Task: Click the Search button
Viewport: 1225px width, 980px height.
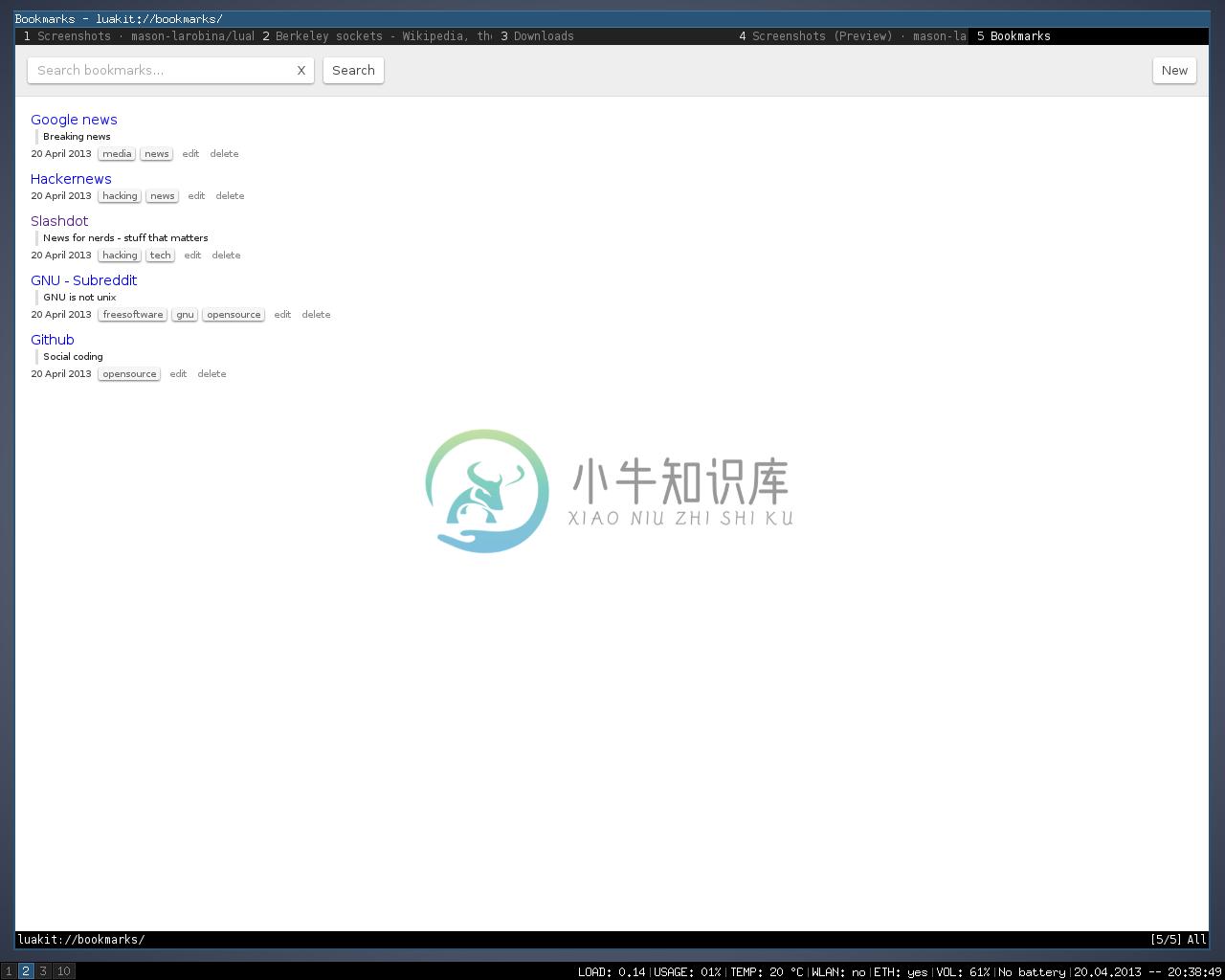Action: [353, 70]
